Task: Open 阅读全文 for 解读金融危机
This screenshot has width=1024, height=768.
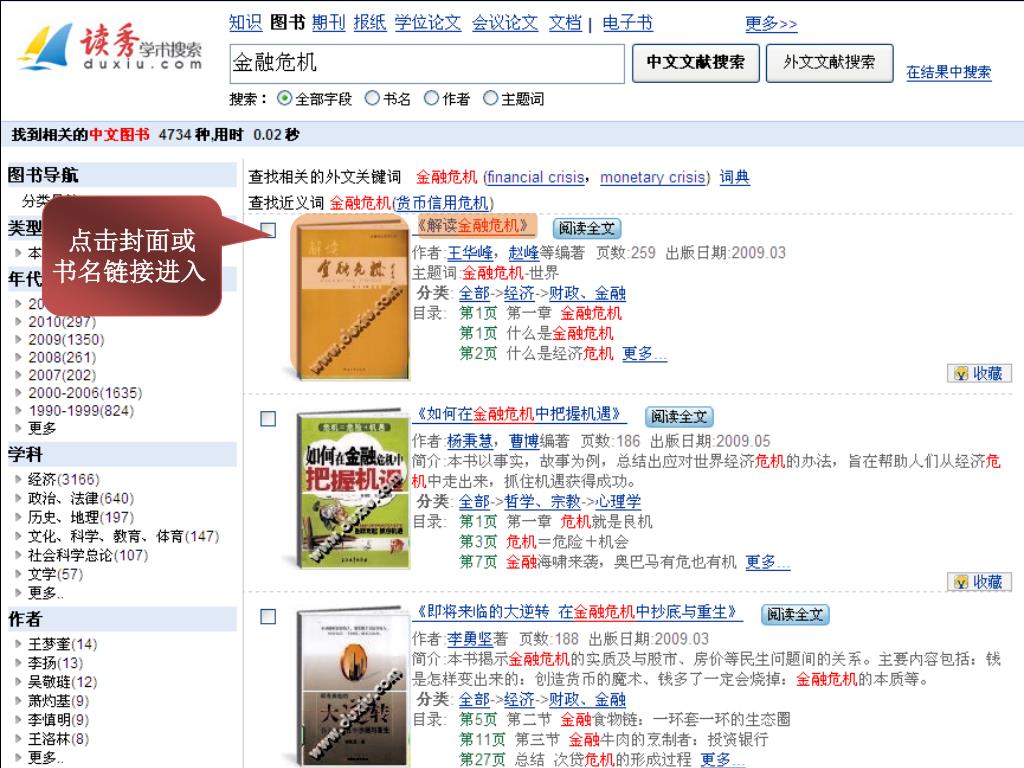Action: point(586,229)
